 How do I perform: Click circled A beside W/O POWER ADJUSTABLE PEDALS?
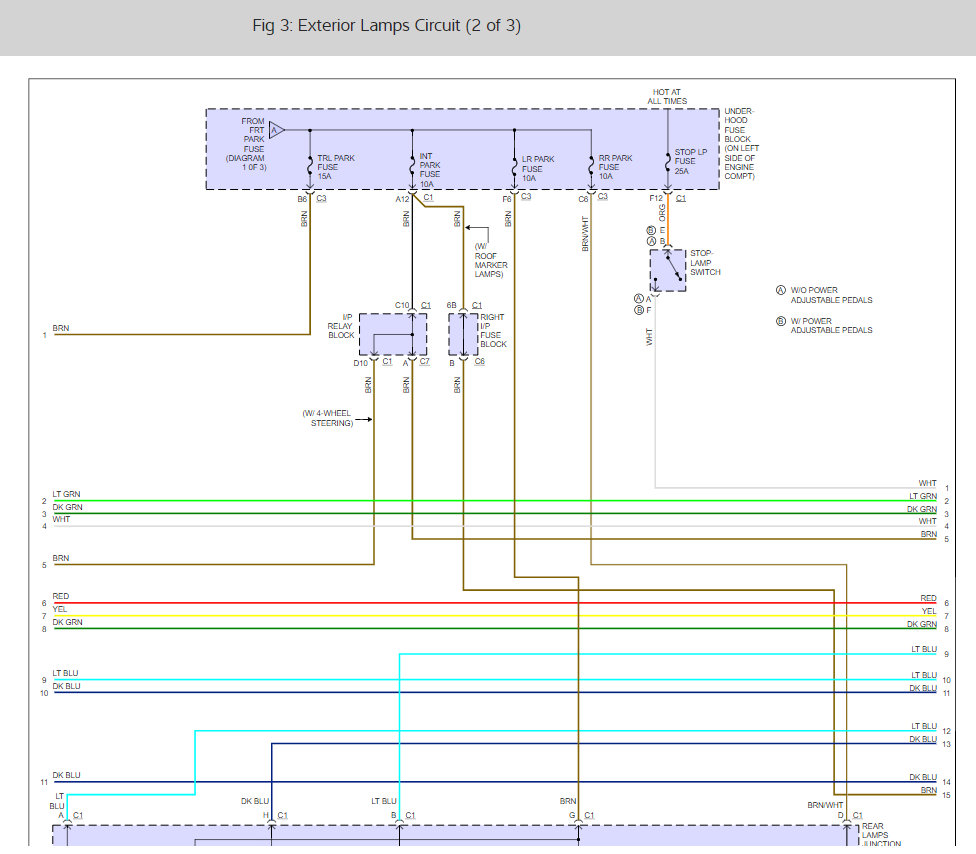point(781,290)
